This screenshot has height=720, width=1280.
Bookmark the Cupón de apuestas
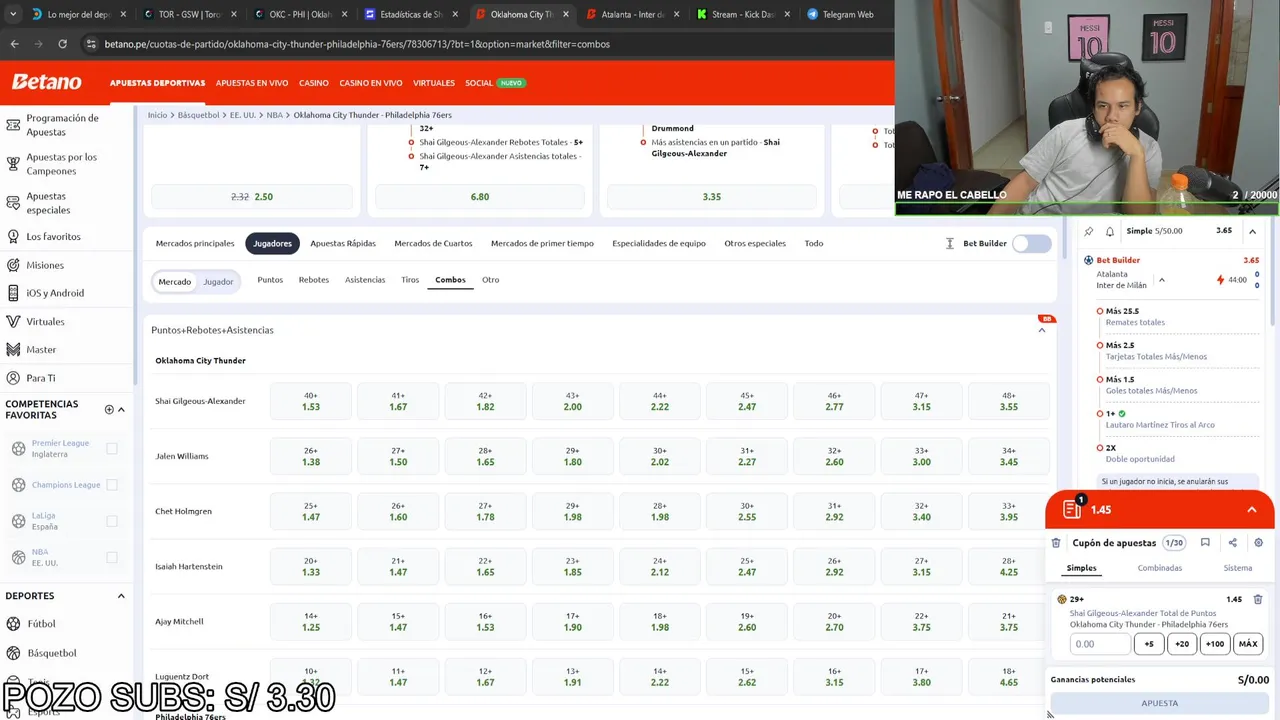[x=1205, y=543]
